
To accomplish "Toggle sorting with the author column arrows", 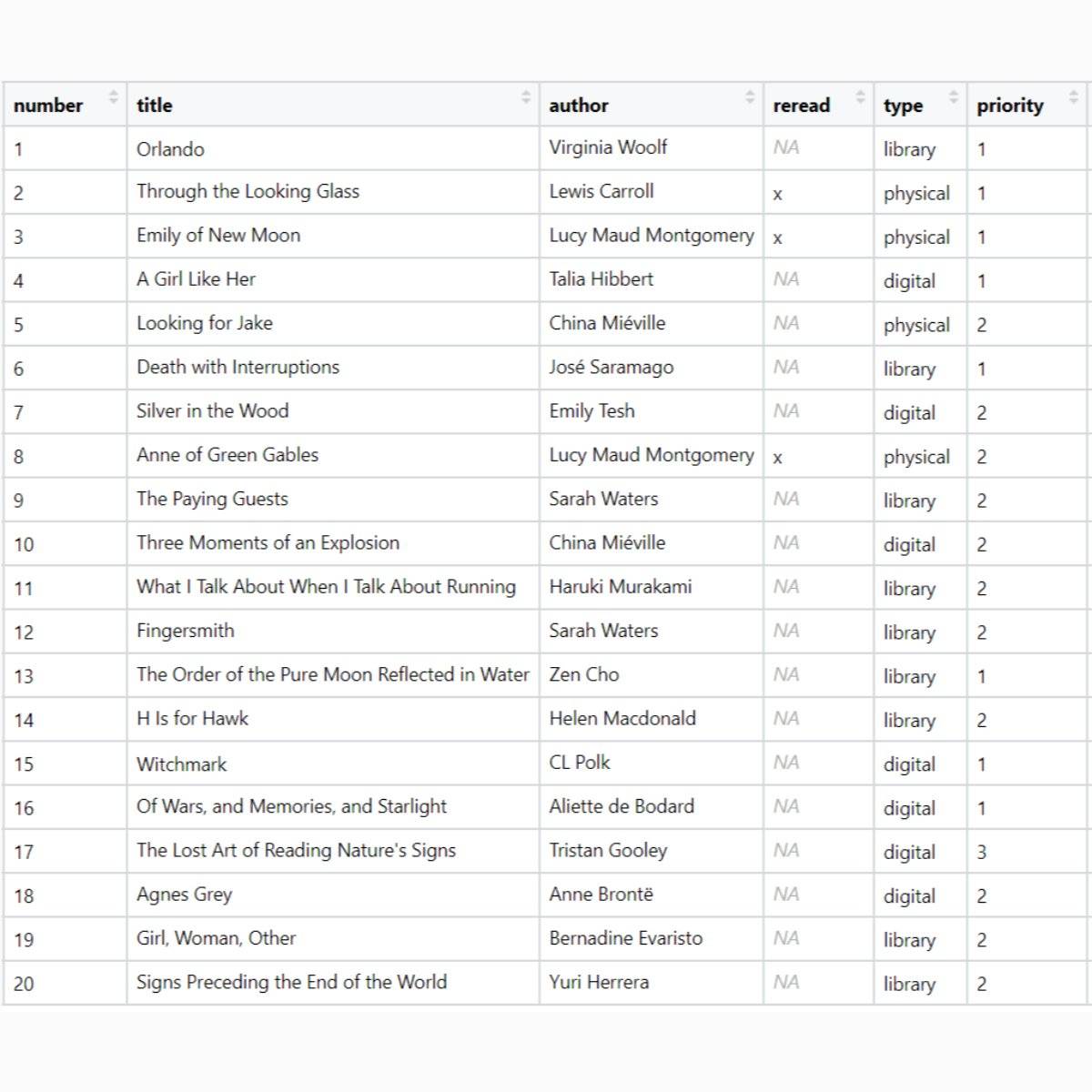I will 750,96.
